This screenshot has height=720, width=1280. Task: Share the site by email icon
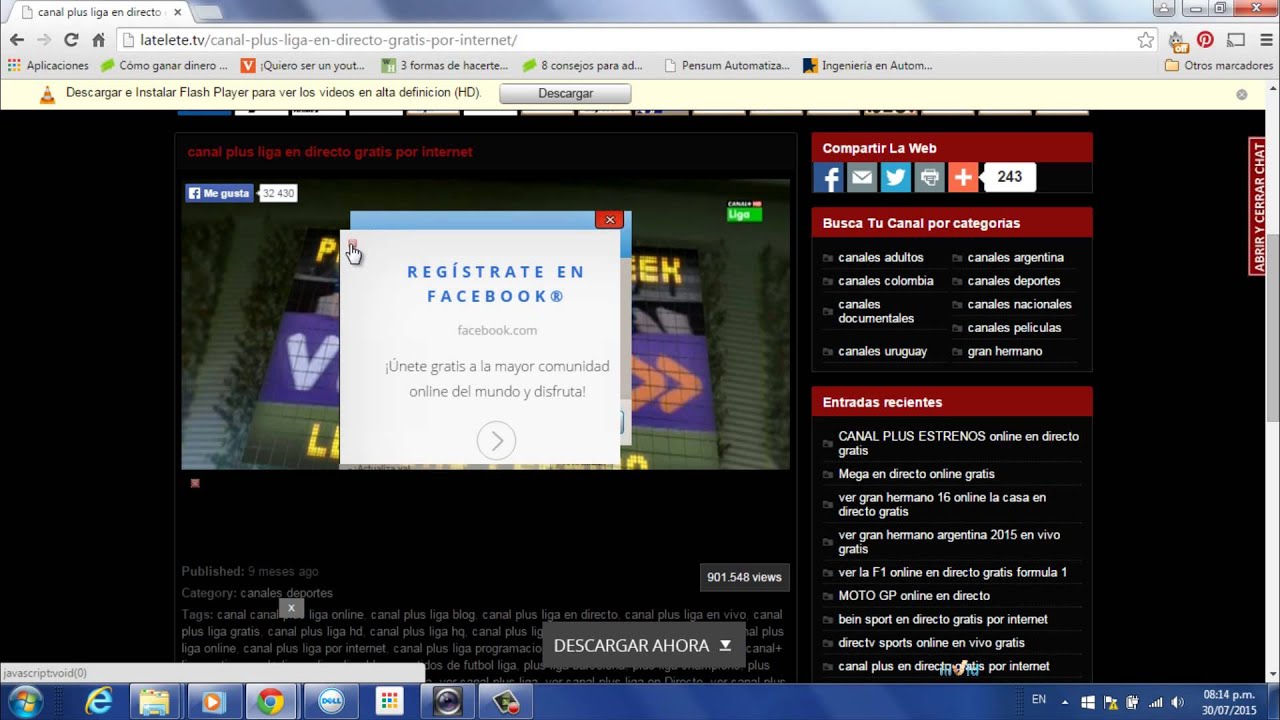862,177
